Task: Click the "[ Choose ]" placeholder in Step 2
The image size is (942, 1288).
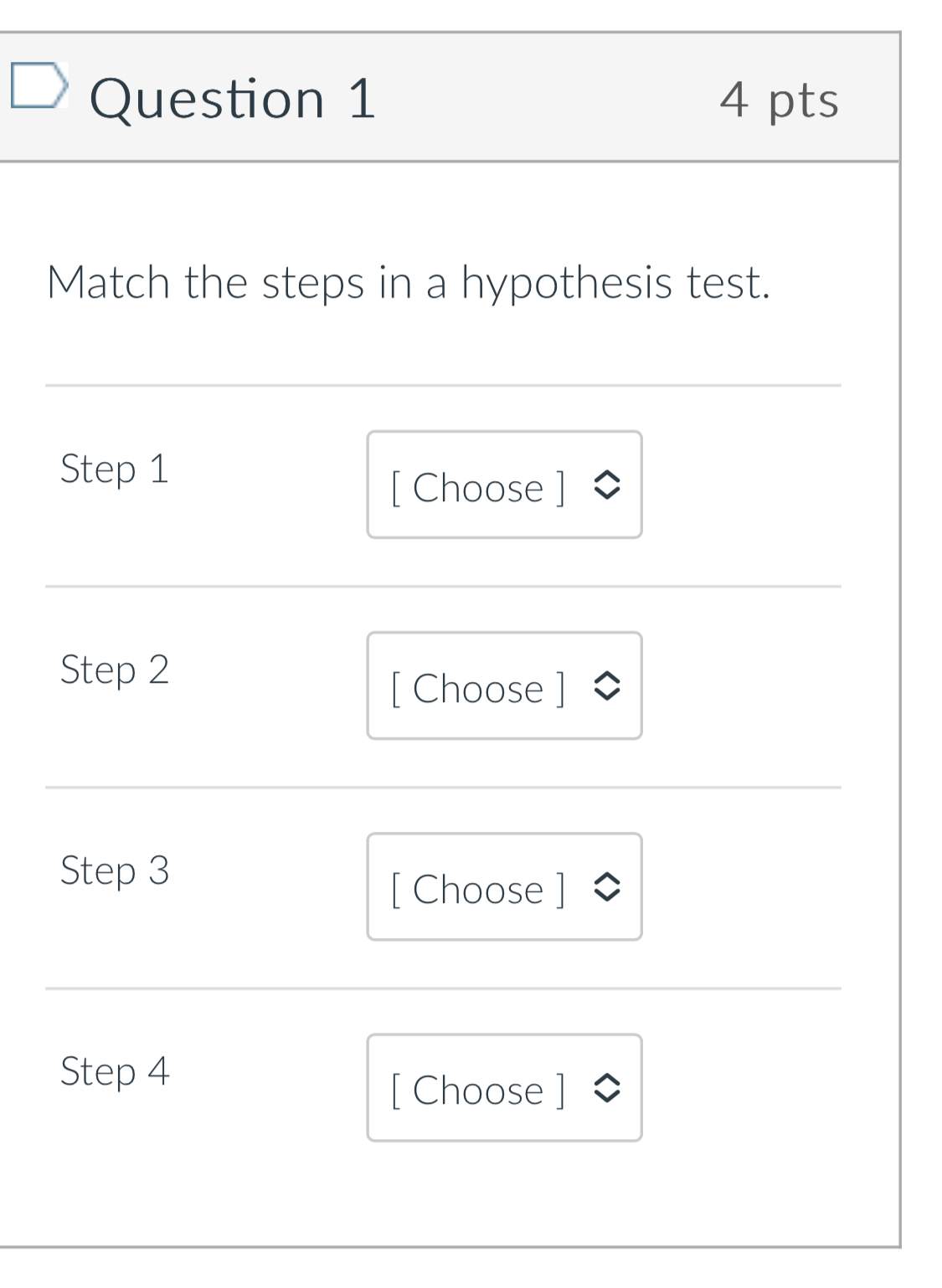Action: tap(478, 688)
